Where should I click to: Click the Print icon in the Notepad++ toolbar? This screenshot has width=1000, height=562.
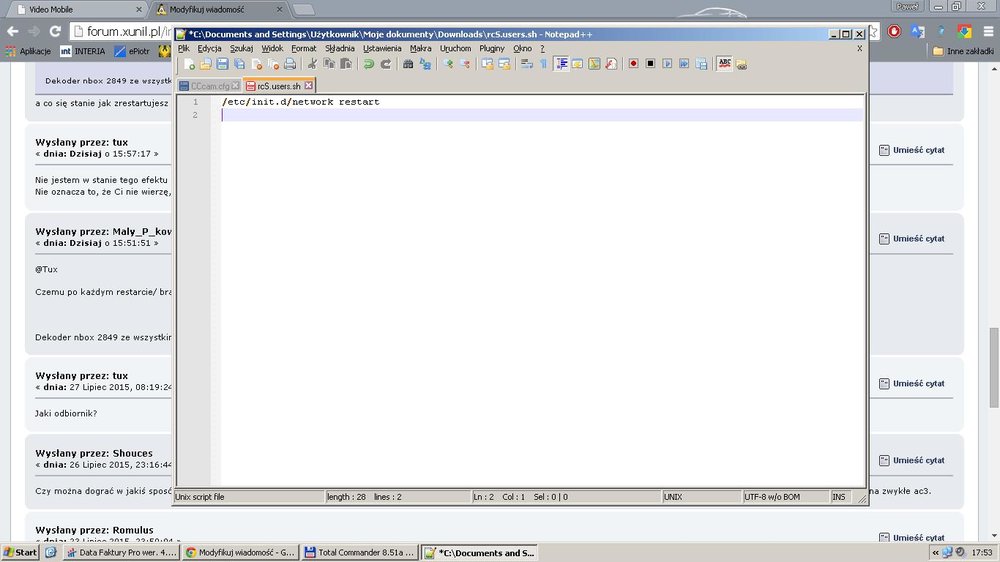click(x=290, y=64)
